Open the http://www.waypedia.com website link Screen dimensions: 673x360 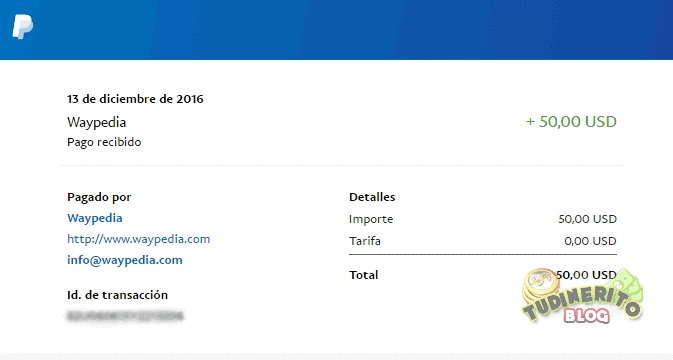pos(139,239)
